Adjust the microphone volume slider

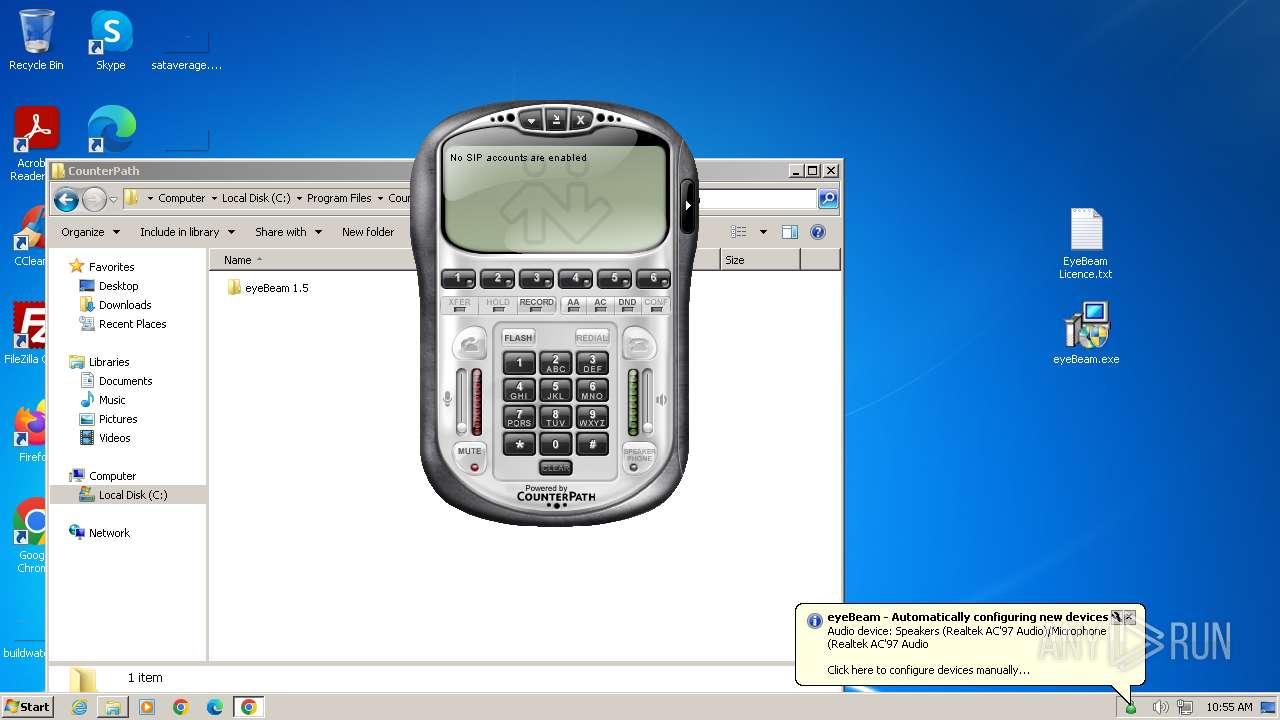tap(462, 402)
